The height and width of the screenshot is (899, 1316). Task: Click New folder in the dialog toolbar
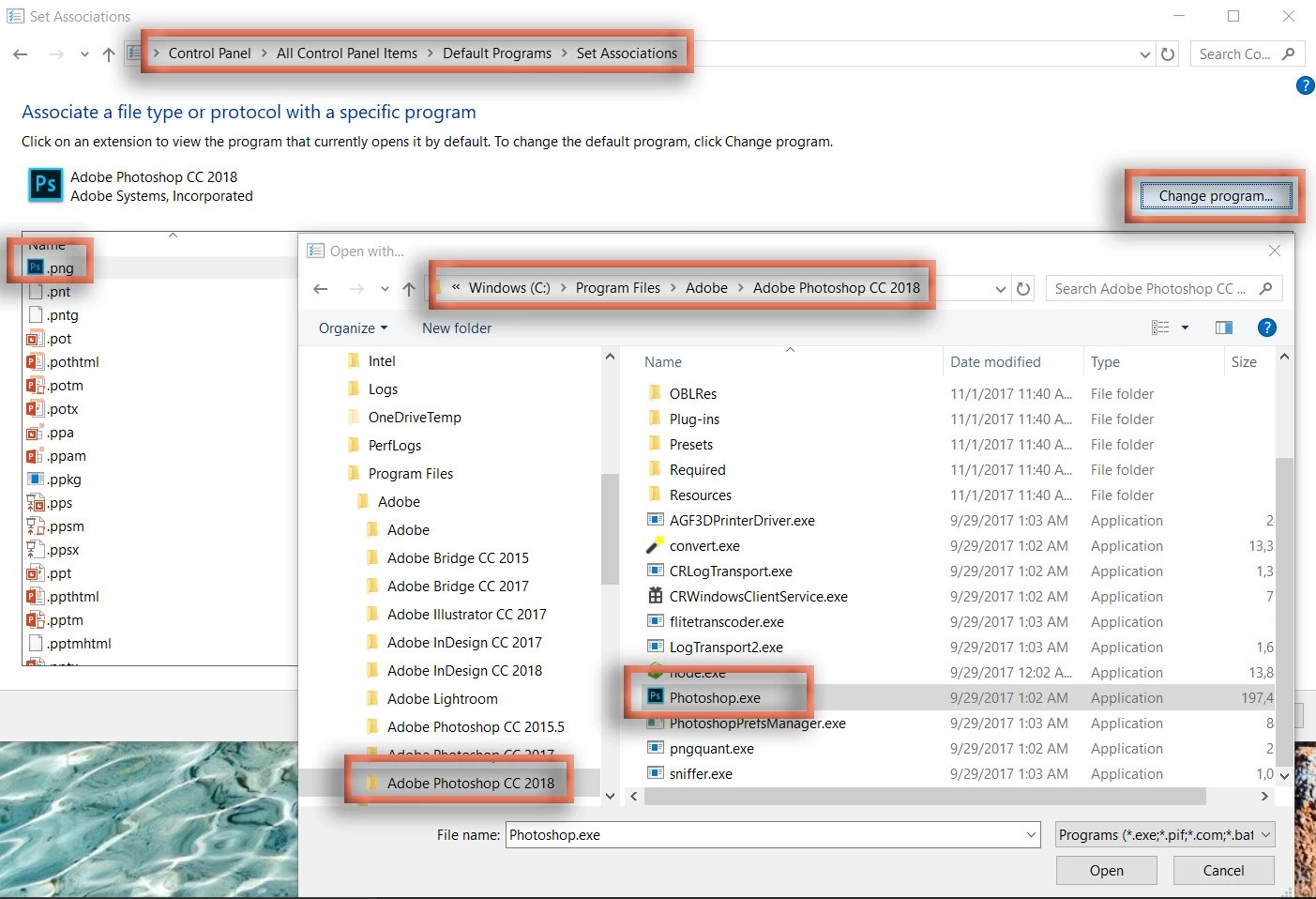[x=457, y=328]
